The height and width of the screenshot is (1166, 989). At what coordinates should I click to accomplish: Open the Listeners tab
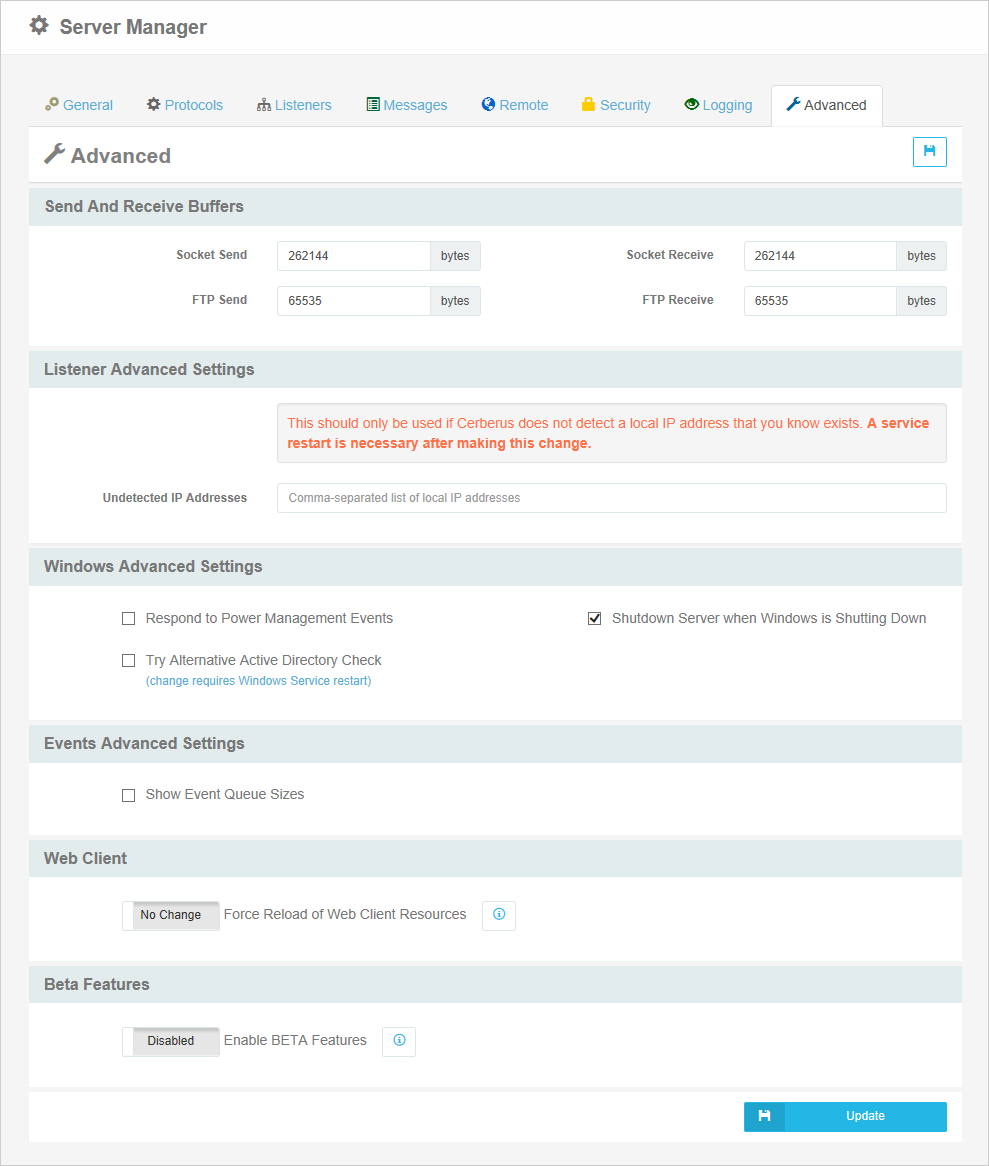click(x=294, y=104)
